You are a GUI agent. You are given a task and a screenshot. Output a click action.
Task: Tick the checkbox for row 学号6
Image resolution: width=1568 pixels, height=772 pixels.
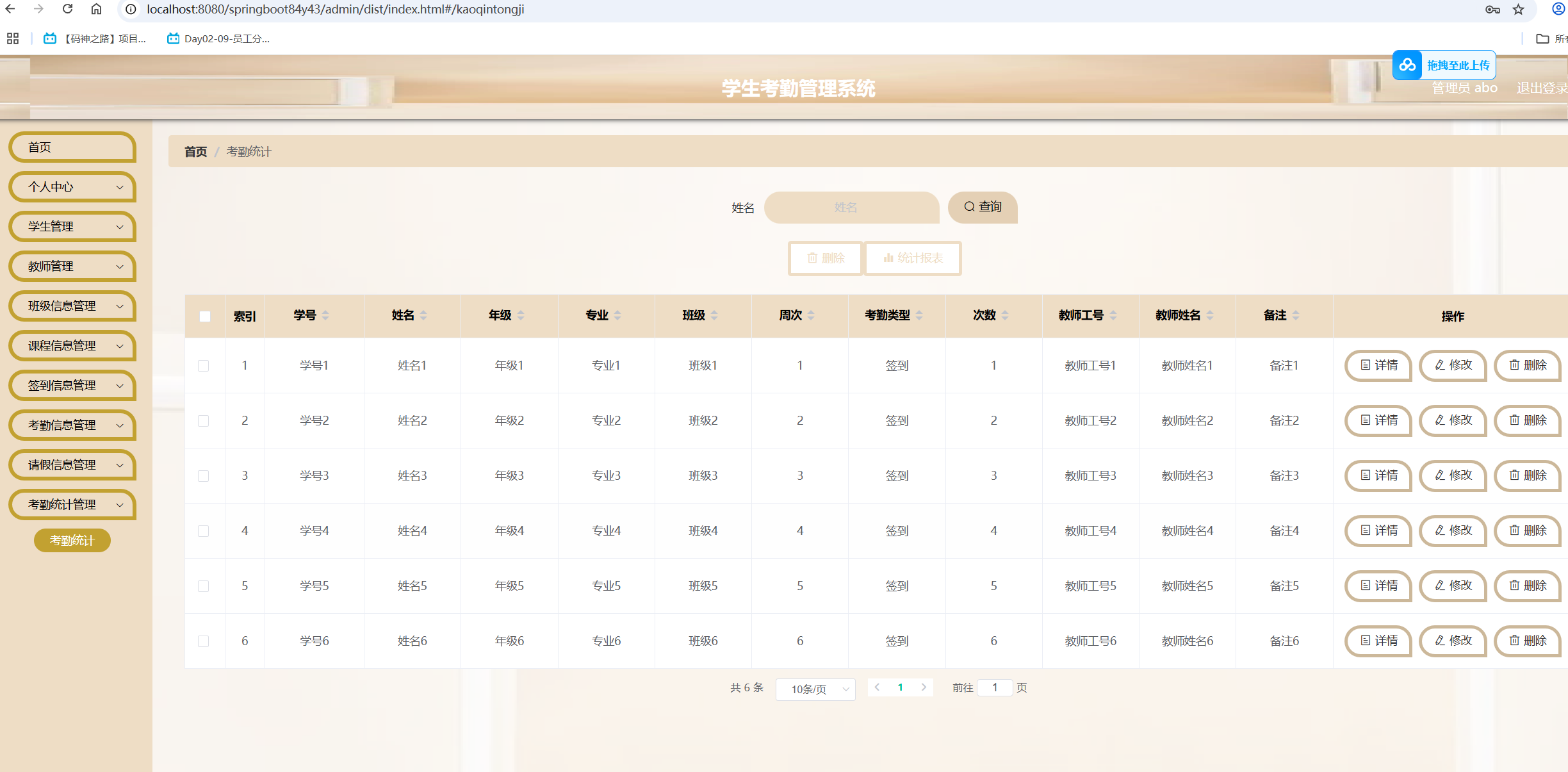point(204,641)
